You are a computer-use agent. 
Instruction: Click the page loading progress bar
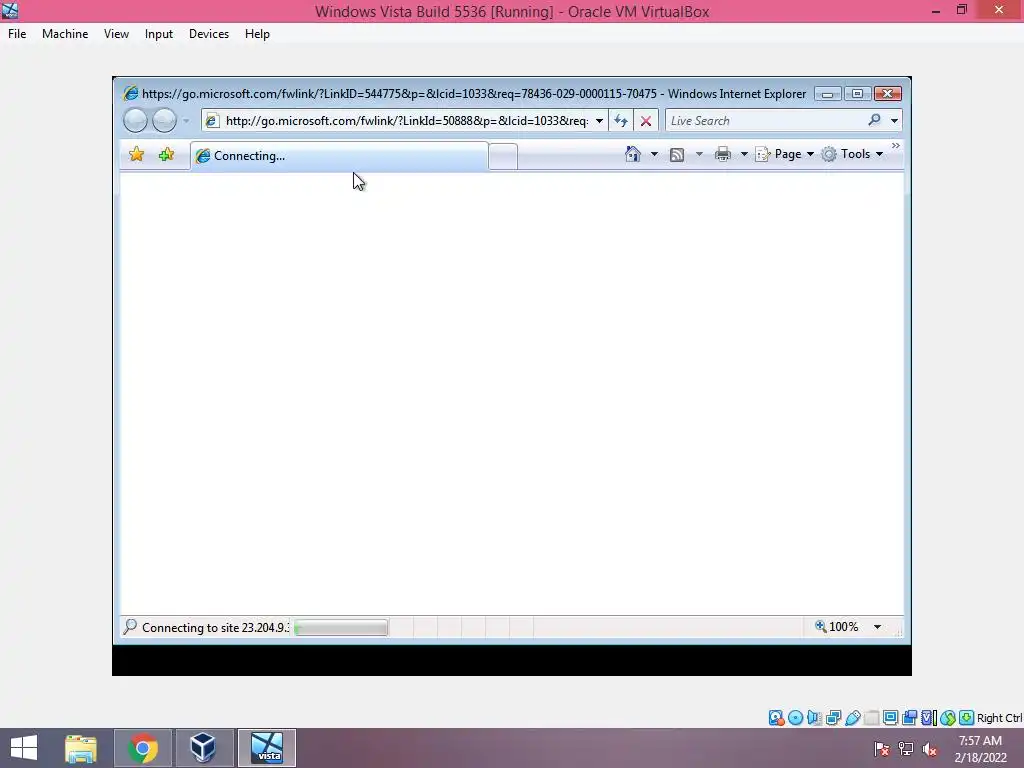pos(341,628)
